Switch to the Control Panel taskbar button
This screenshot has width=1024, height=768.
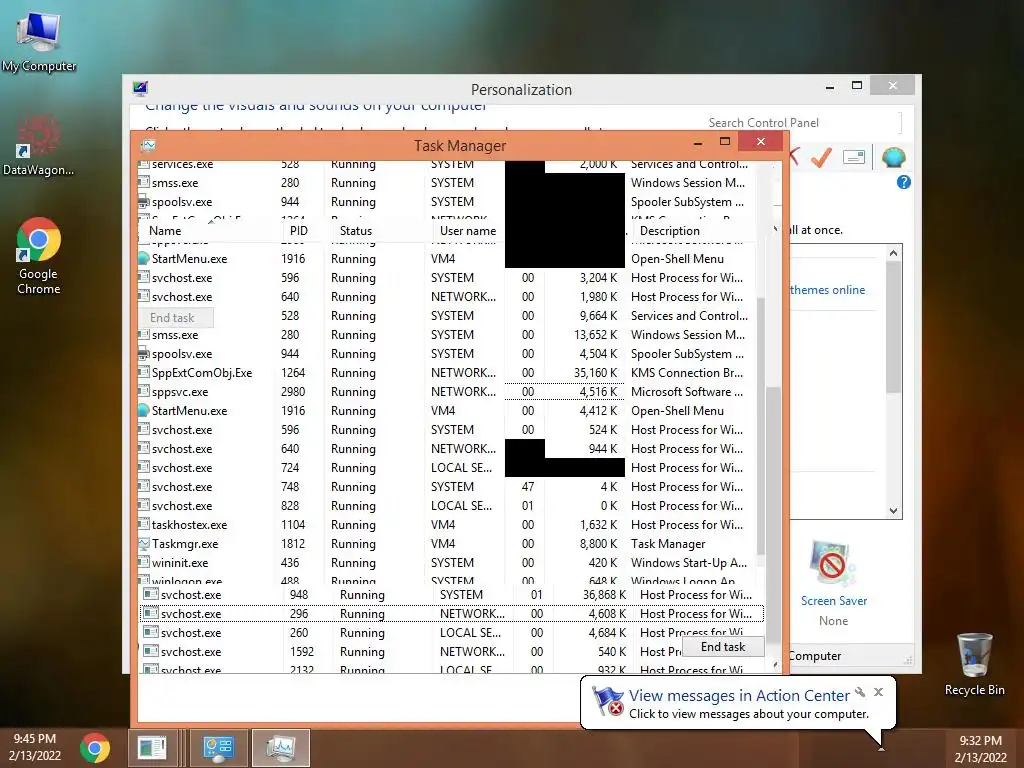coord(218,748)
